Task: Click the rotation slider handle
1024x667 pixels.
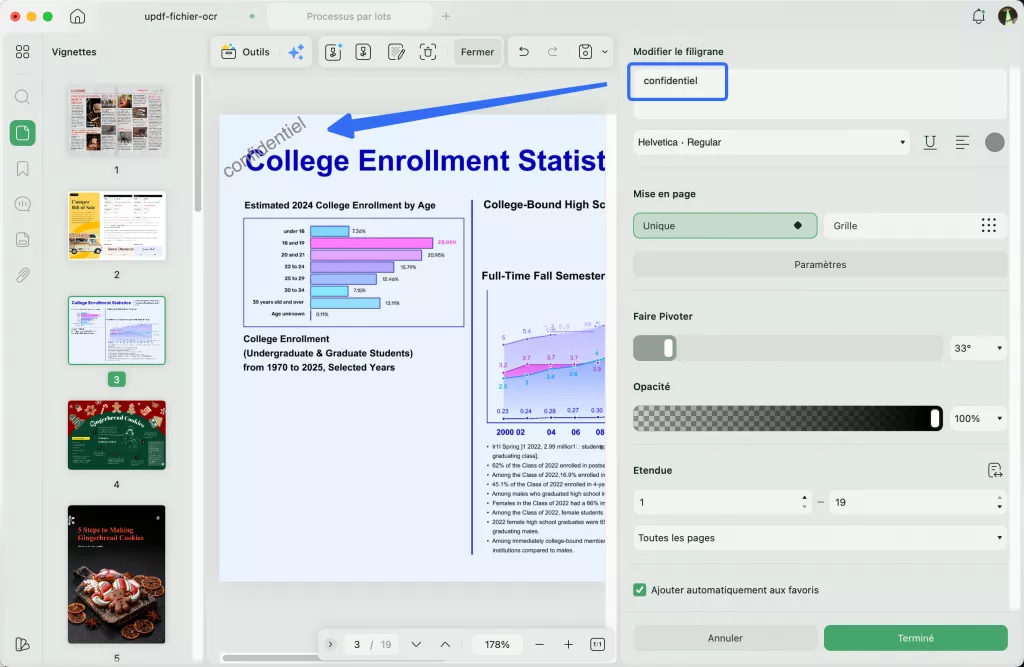Action: click(668, 348)
